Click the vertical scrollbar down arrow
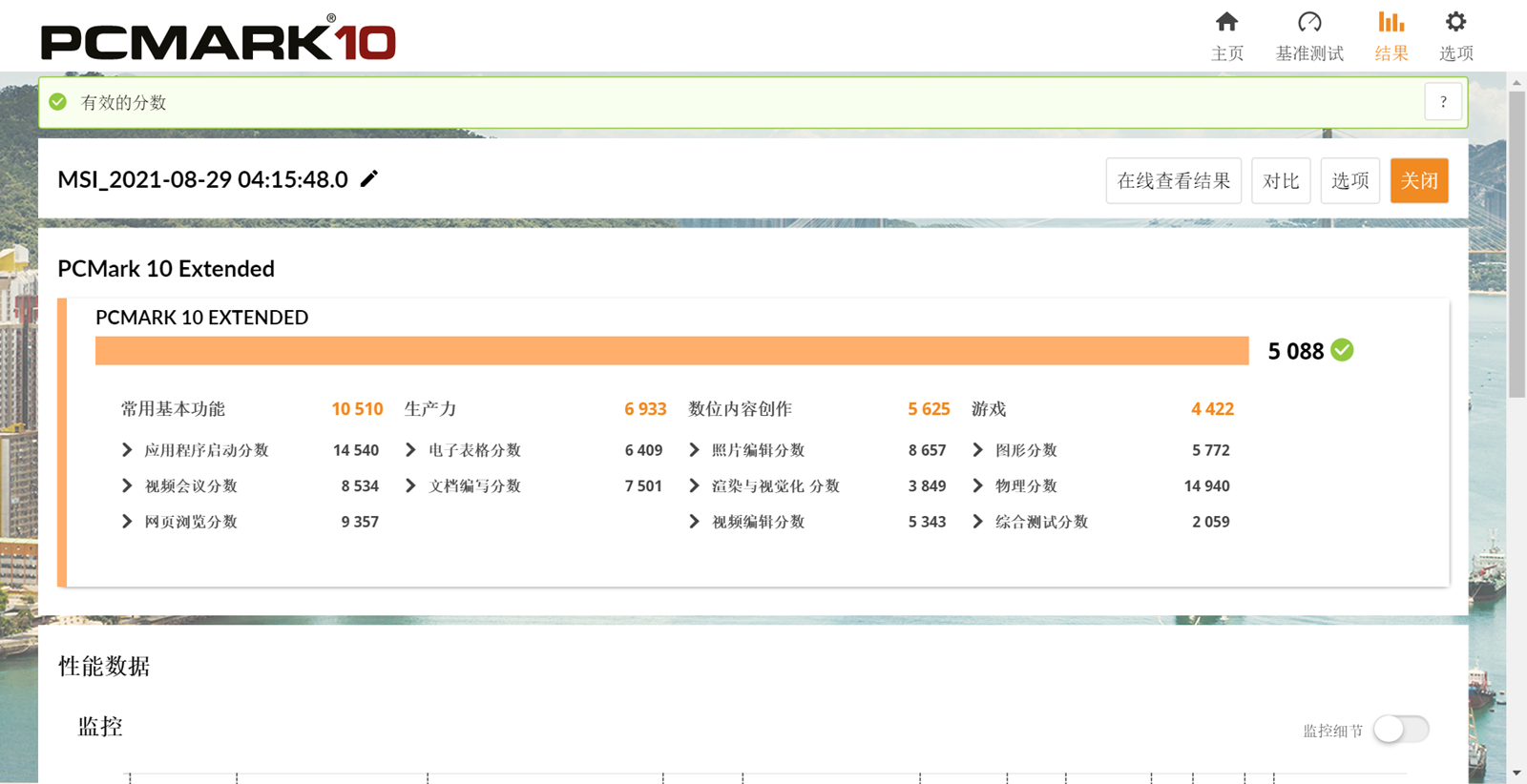This screenshot has height=784, width=1527. (x=1517, y=773)
